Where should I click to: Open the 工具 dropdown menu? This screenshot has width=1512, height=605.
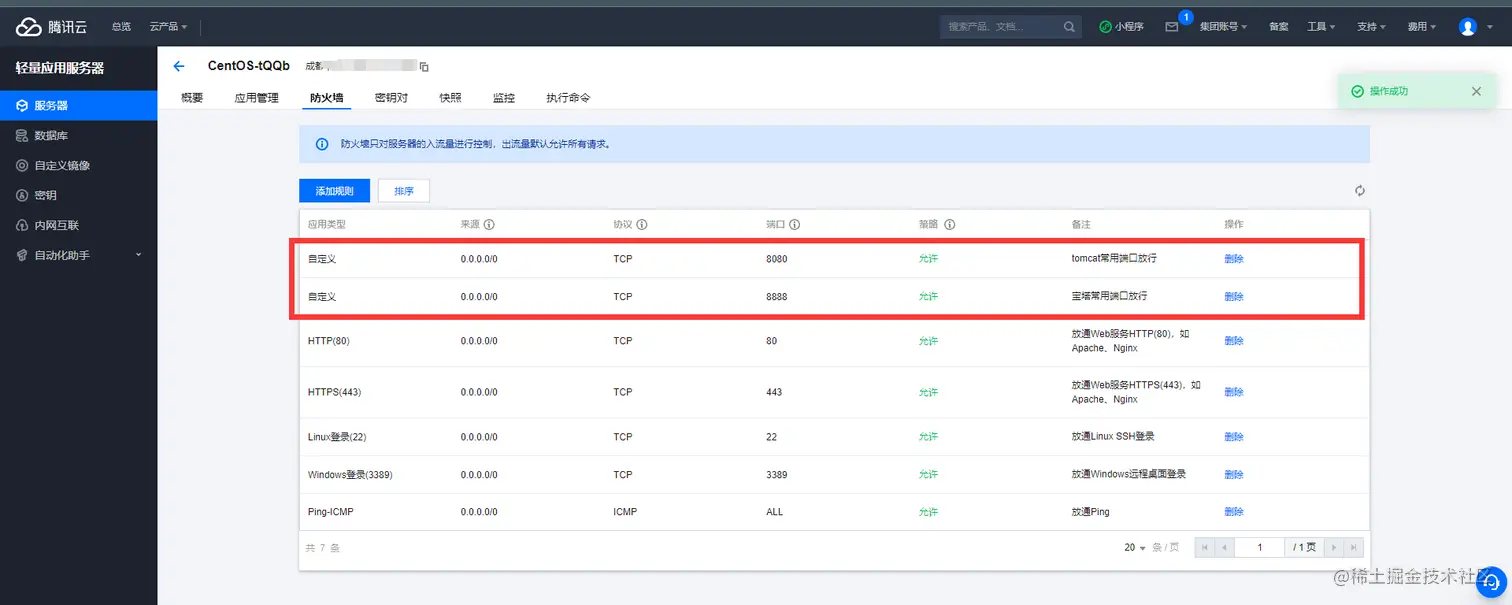click(1321, 27)
